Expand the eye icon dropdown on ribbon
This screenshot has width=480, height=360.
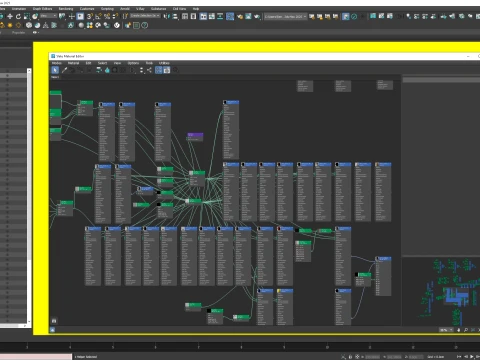coord(36,33)
